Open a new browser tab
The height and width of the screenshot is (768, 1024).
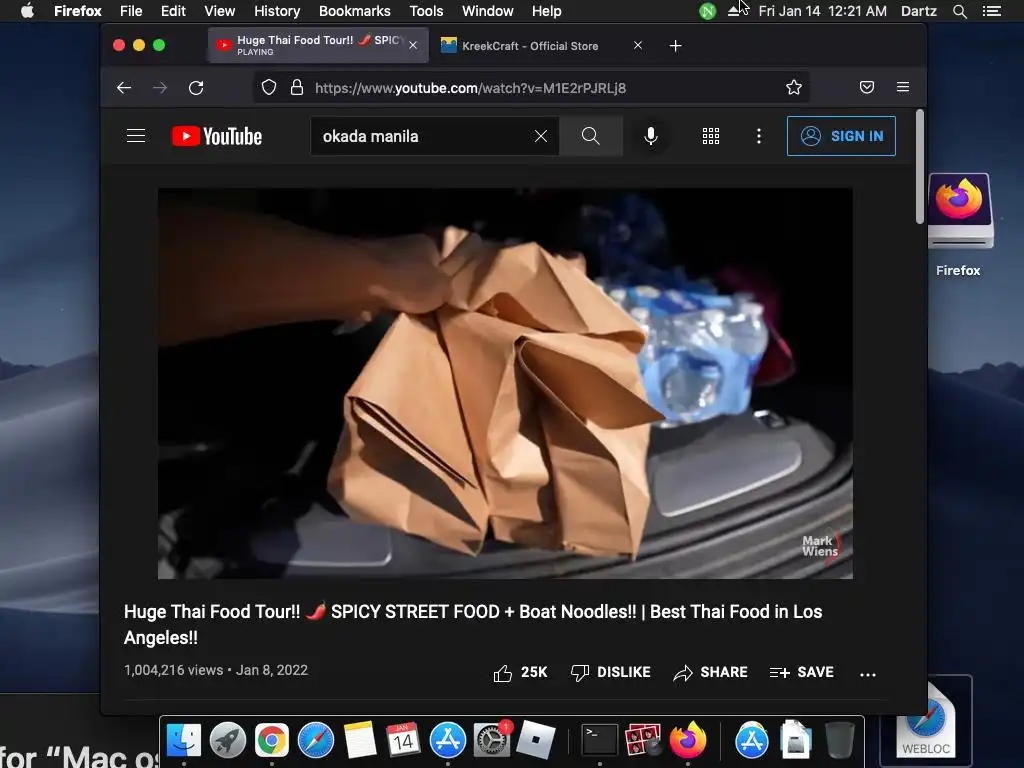(676, 46)
